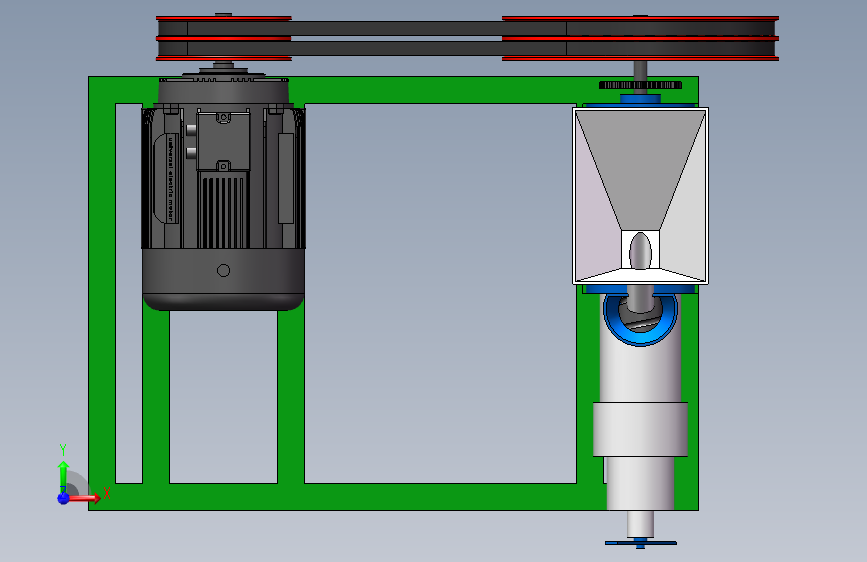Select the motor nameplate reading universal electric motor
867x562 pixels.
click(x=171, y=178)
